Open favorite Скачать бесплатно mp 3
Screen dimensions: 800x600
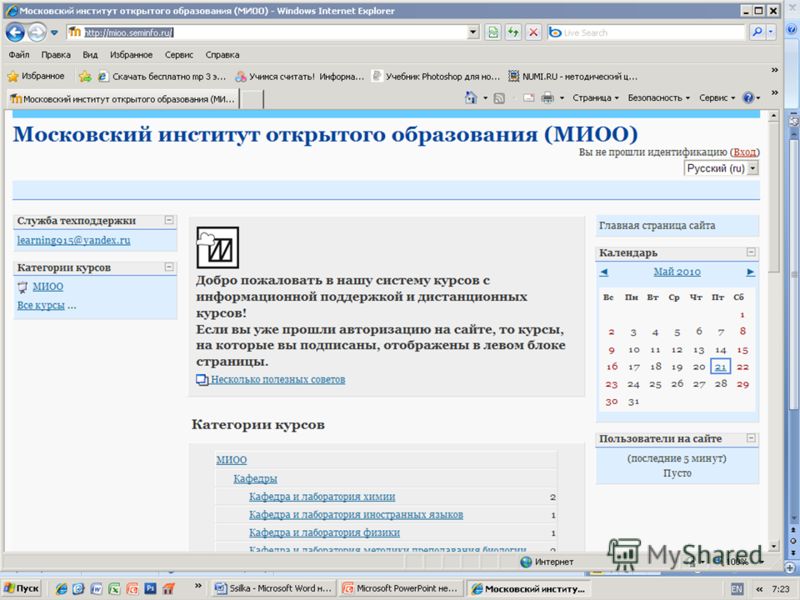click(162, 77)
